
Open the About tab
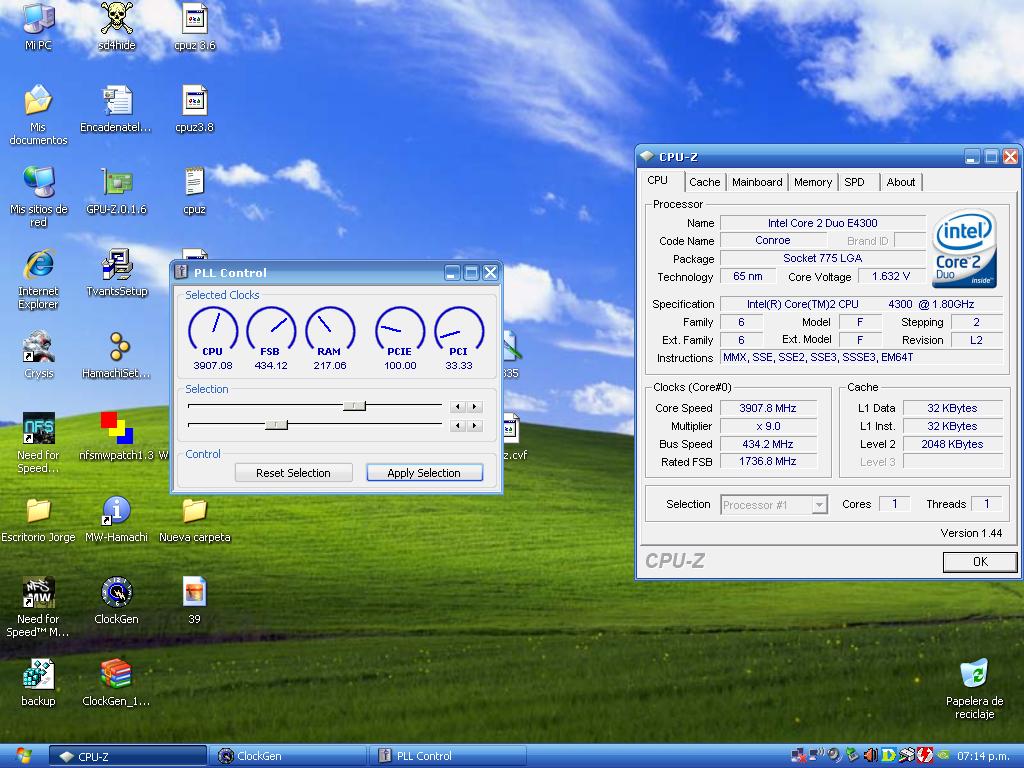click(x=901, y=182)
